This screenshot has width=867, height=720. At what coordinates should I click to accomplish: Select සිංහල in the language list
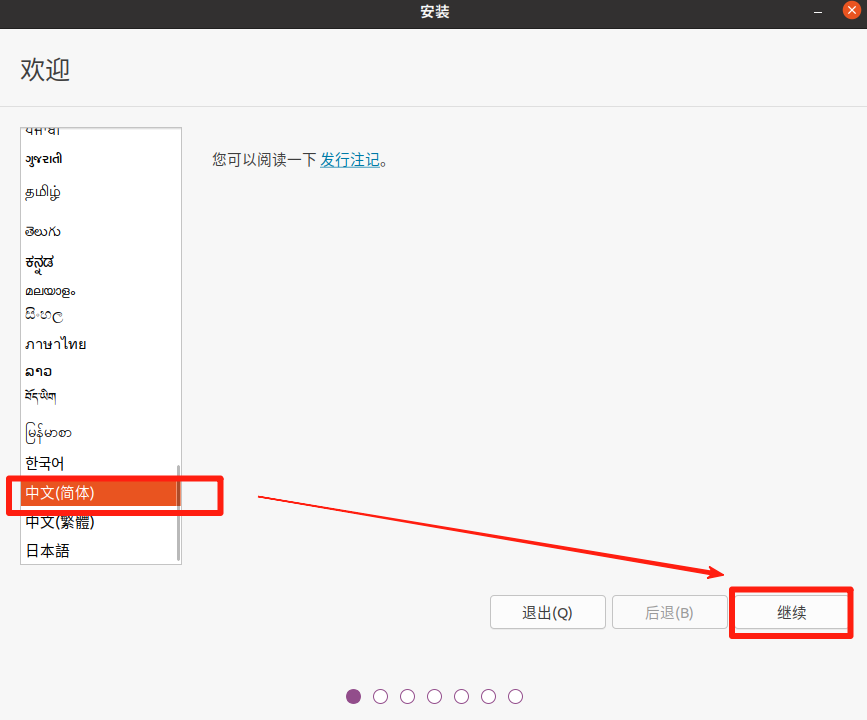point(101,315)
